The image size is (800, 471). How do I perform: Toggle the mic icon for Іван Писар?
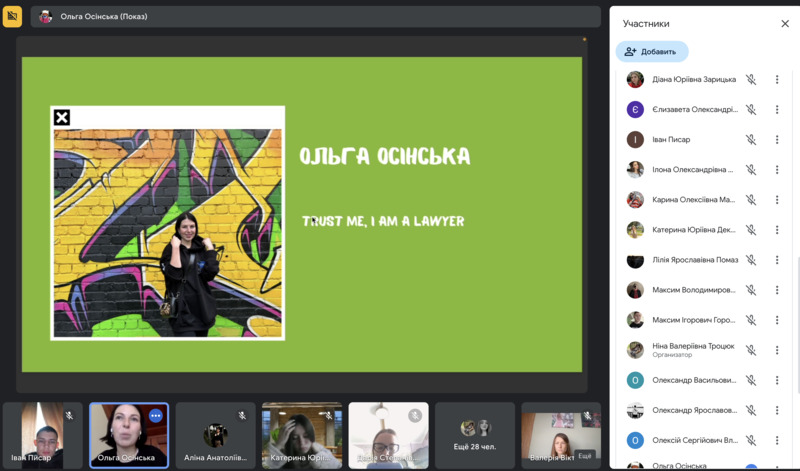pyautogui.click(x=751, y=140)
